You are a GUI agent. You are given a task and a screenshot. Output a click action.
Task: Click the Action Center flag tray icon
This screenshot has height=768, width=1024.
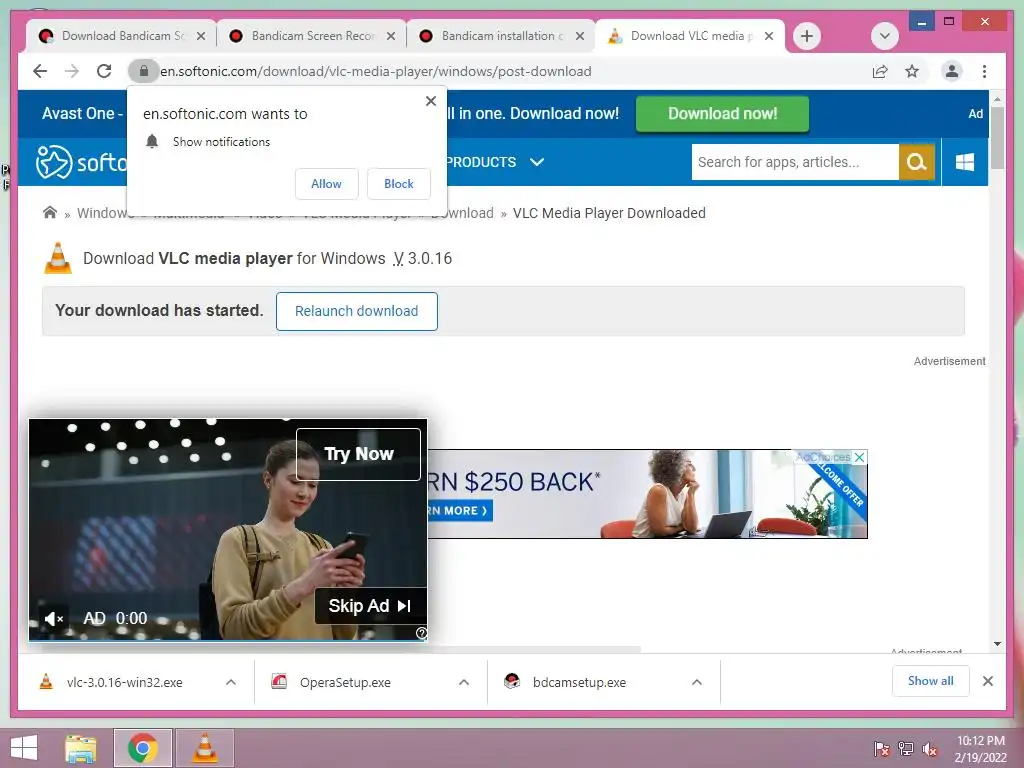882,748
